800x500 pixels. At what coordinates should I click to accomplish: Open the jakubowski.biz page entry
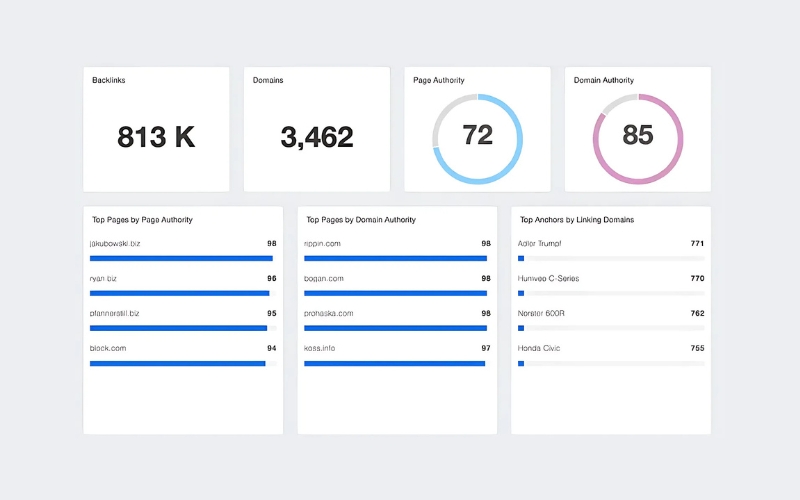click(x=115, y=243)
